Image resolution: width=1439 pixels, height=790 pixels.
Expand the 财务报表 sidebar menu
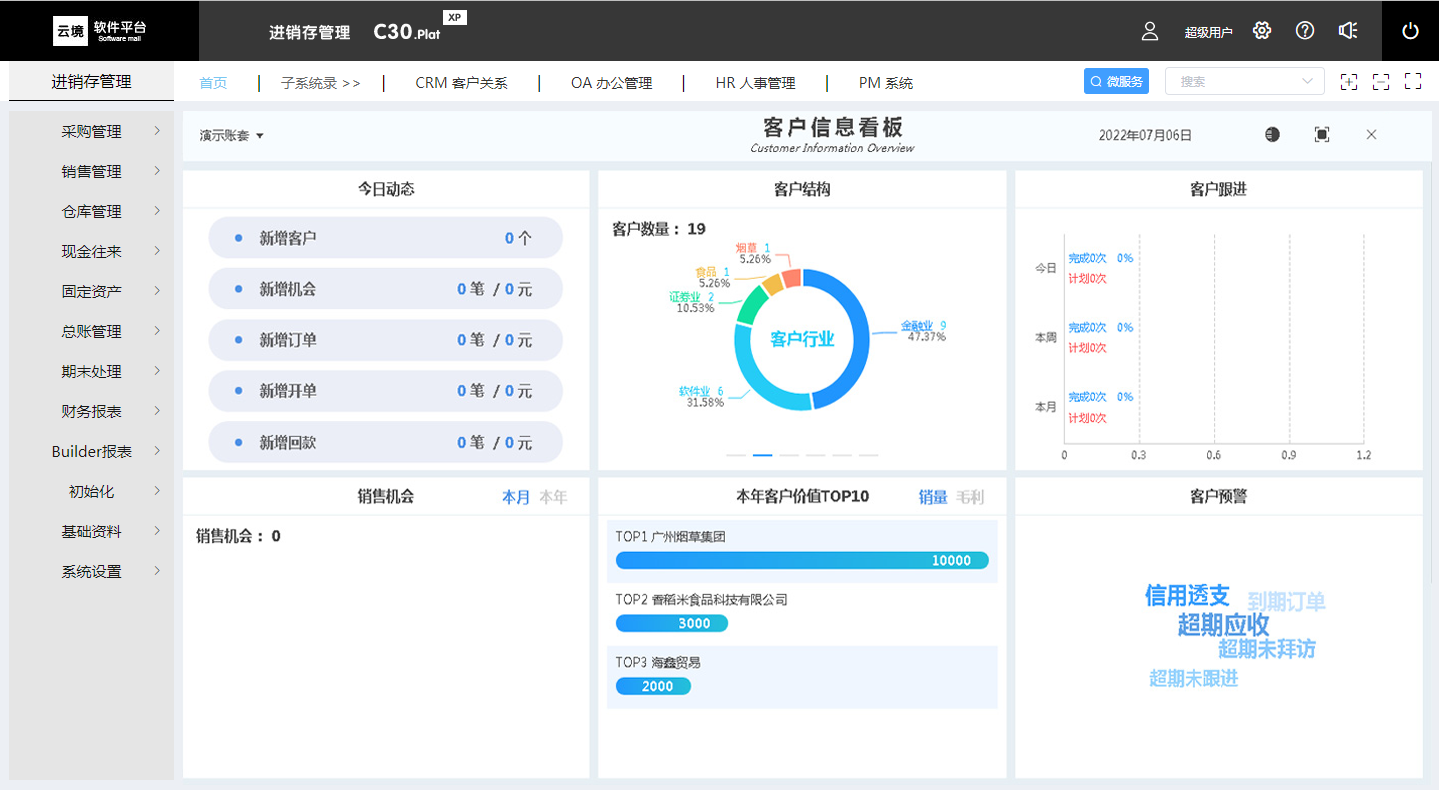(92, 412)
